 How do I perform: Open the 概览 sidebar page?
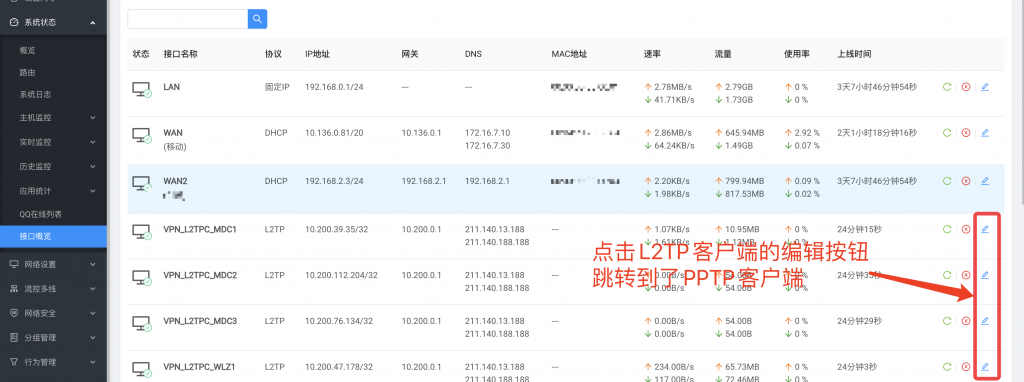point(27,50)
